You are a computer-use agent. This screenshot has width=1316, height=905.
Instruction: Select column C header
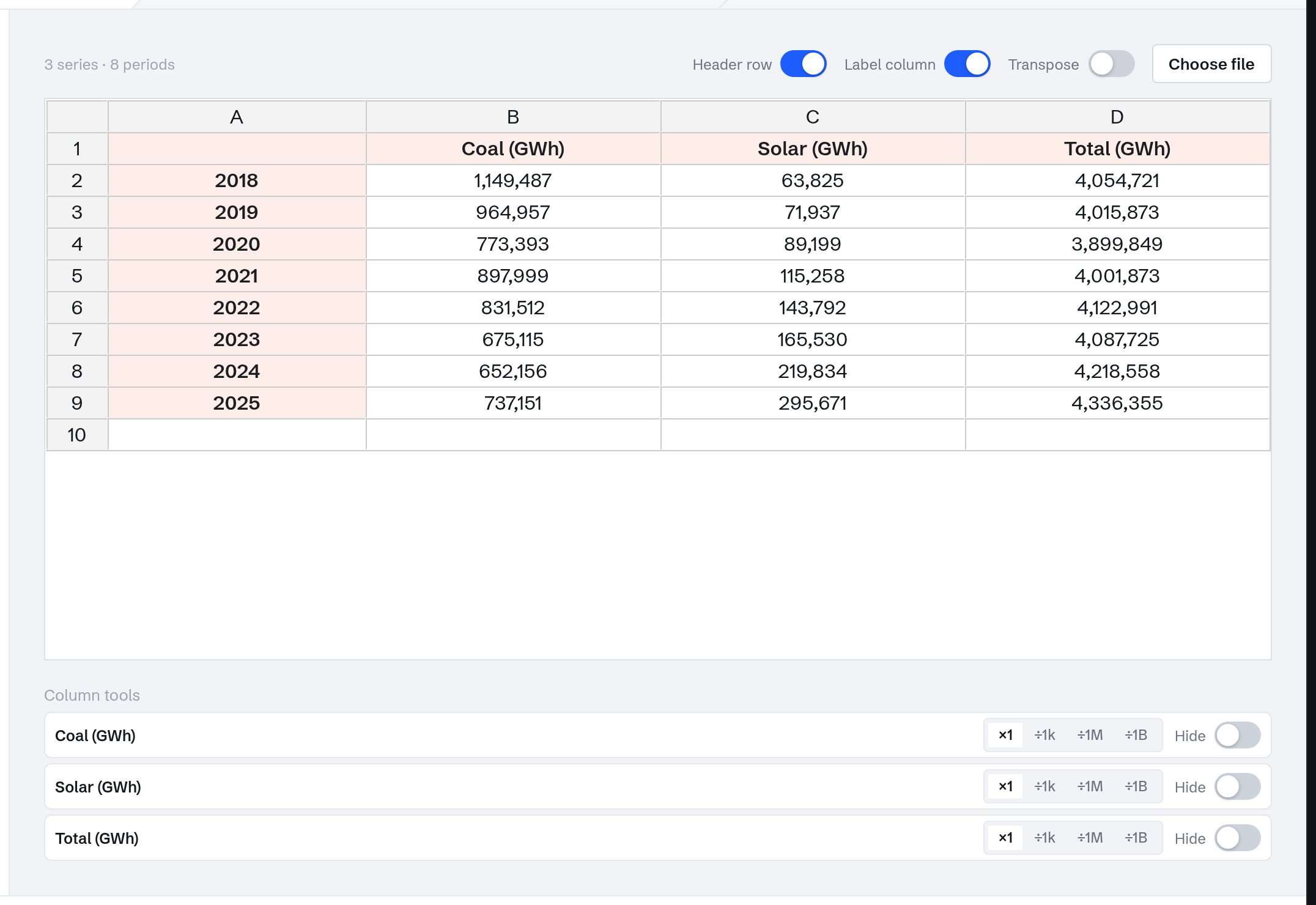tap(813, 117)
